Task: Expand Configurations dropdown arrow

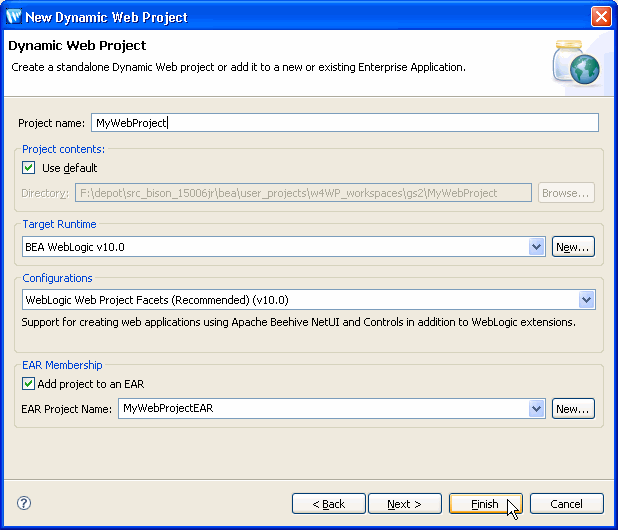Action: coord(586,300)
